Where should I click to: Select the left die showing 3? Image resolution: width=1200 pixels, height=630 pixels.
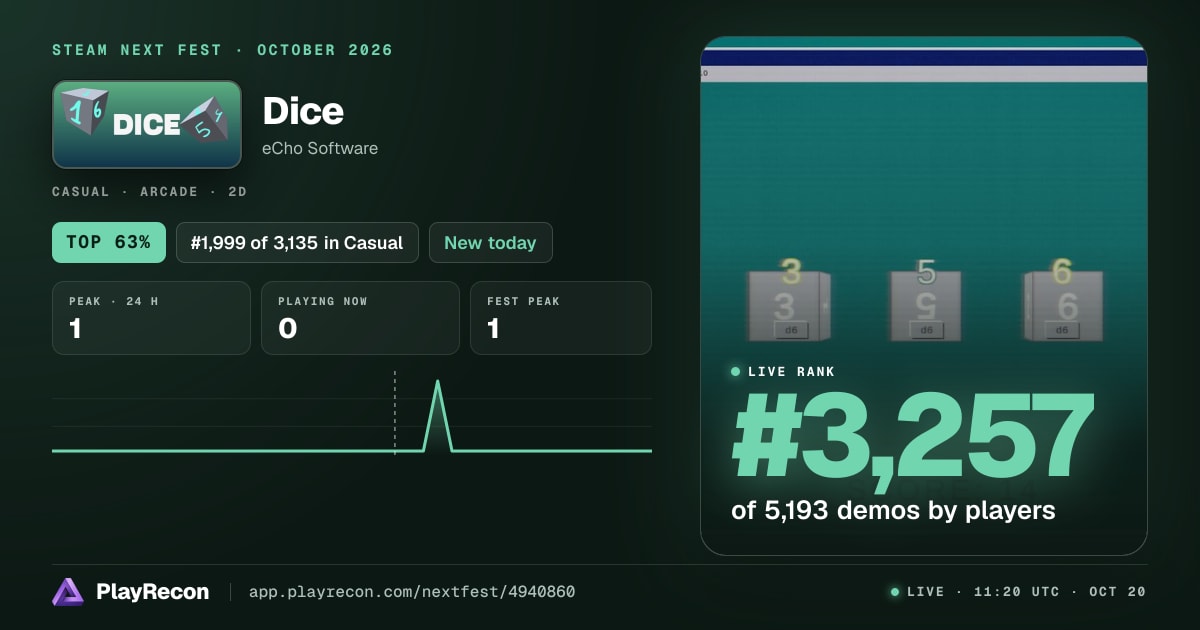pos(789,301)
